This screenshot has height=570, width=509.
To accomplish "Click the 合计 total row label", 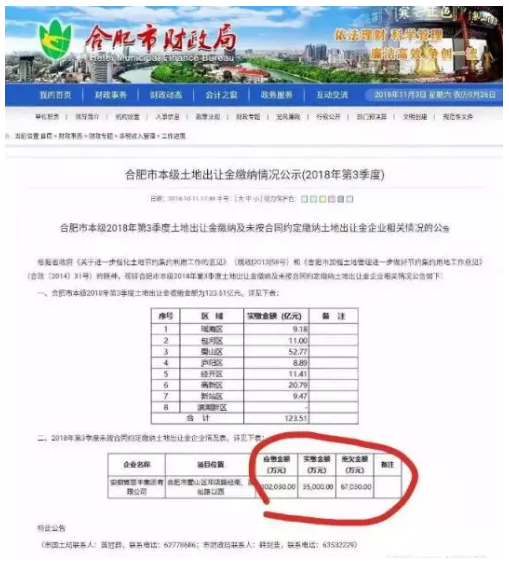I will [197, 418].
